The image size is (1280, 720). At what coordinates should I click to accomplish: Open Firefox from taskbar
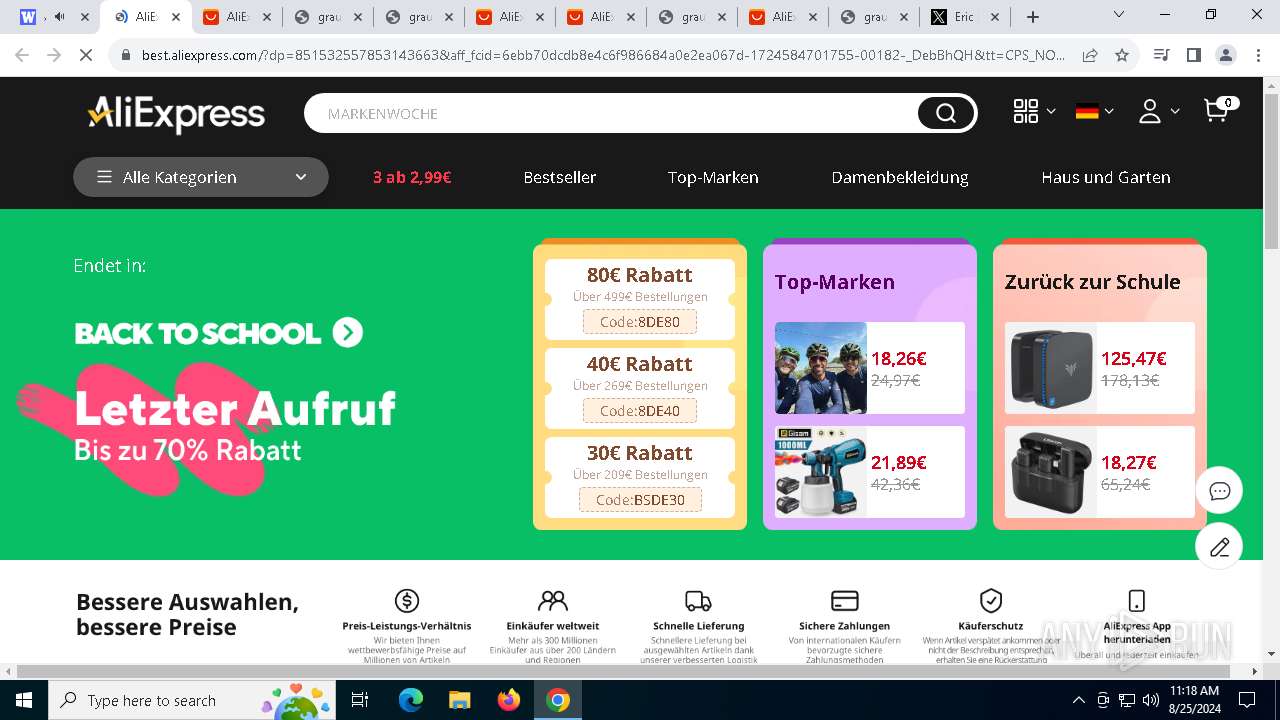[509, 700]
